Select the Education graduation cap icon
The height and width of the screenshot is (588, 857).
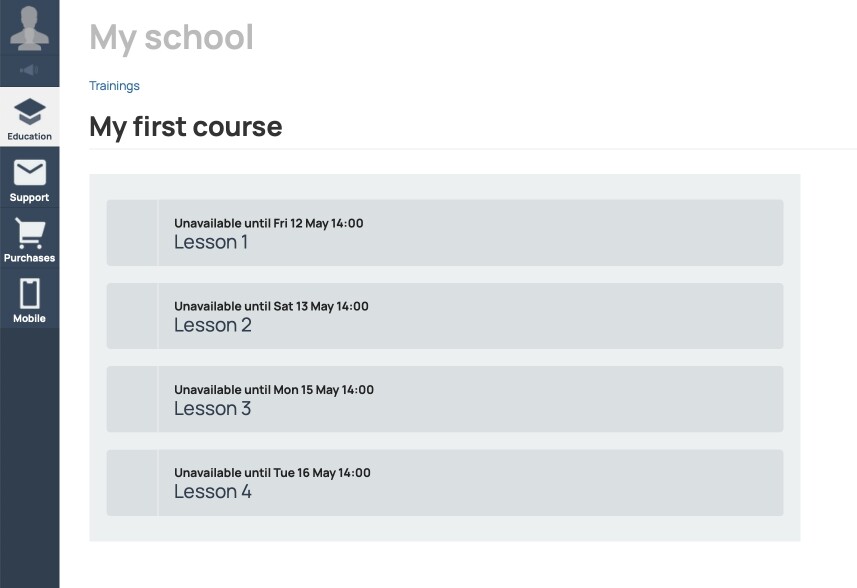pyautogui.click(x=30, y=111)
